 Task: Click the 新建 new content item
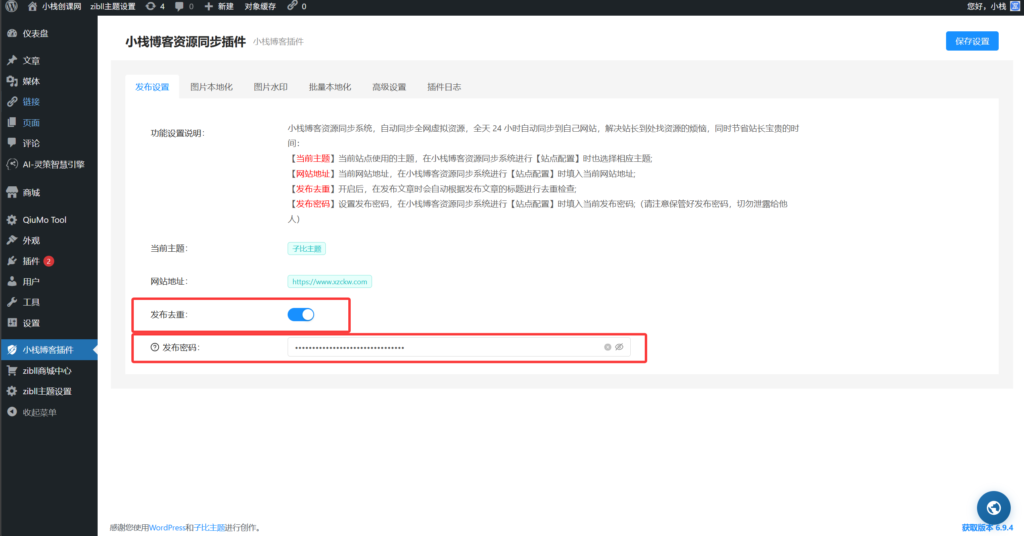[219, 7]
